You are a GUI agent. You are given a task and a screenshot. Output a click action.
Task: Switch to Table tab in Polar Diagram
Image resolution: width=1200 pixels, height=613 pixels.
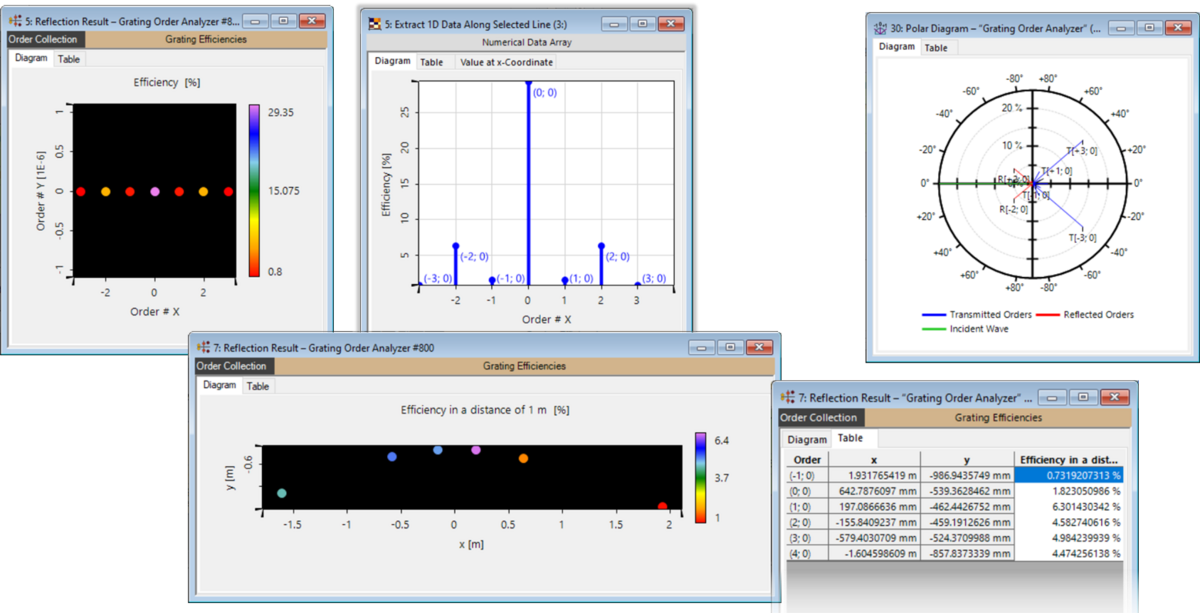click(936, 47)
